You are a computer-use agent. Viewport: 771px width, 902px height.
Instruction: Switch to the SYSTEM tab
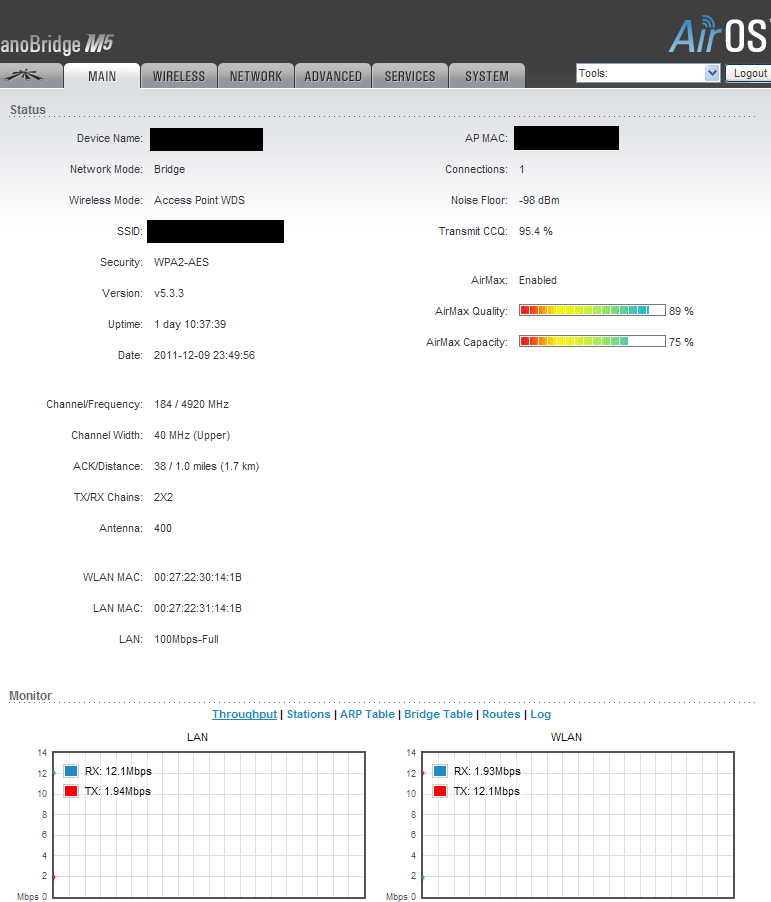coord(487,76)
